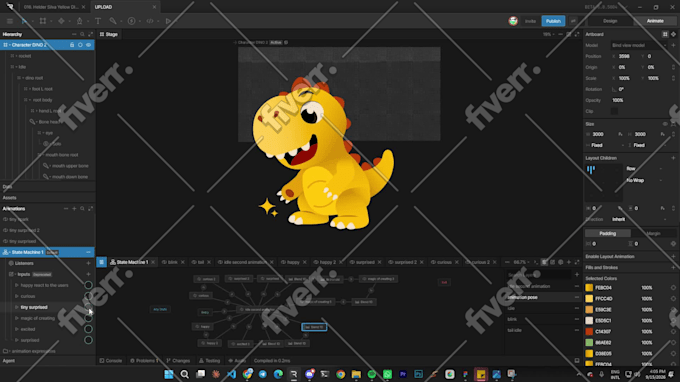Open the No Wrap dropdown
680x382 pixels.
point(644,180)
